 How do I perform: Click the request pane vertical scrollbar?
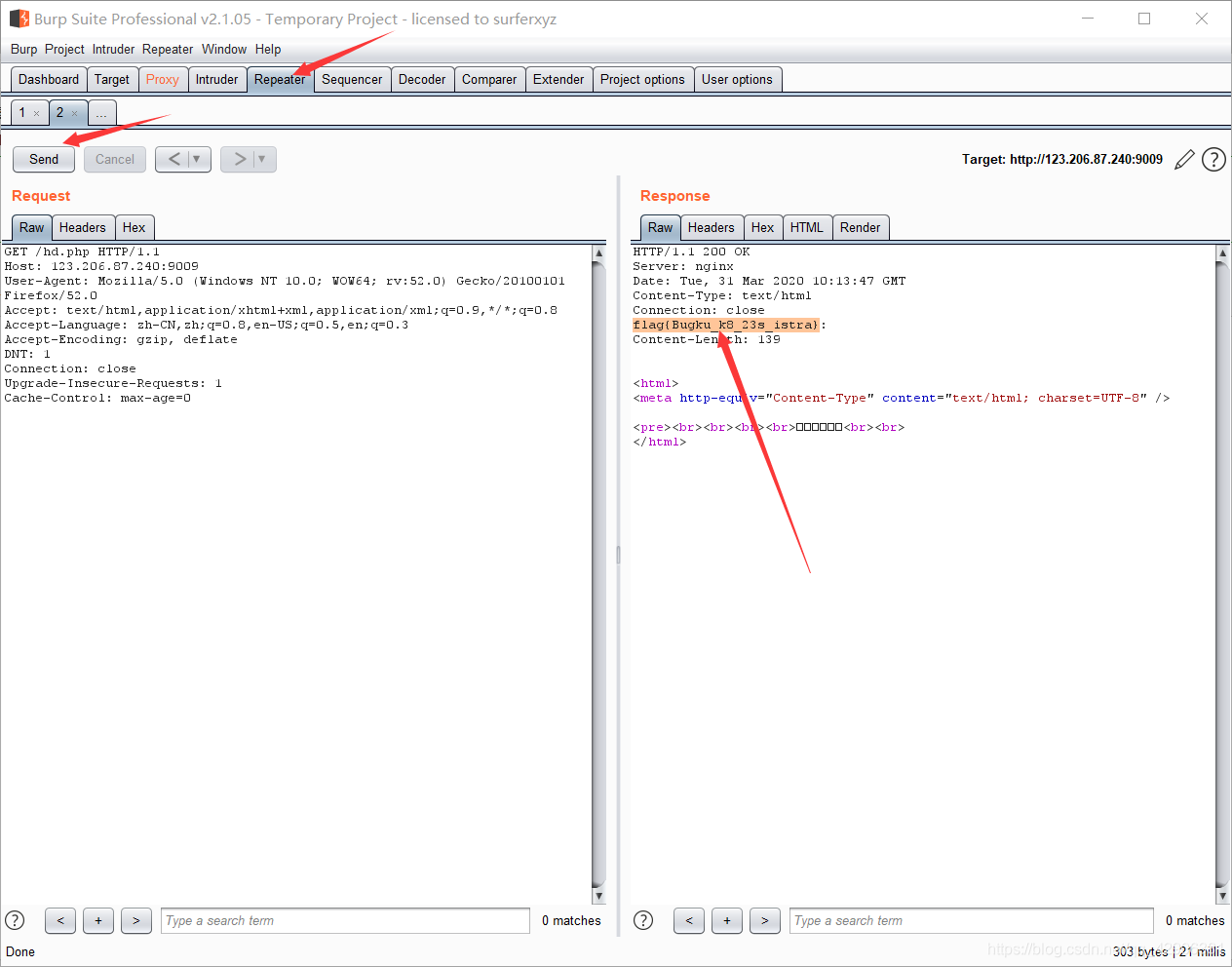[598, 574]
